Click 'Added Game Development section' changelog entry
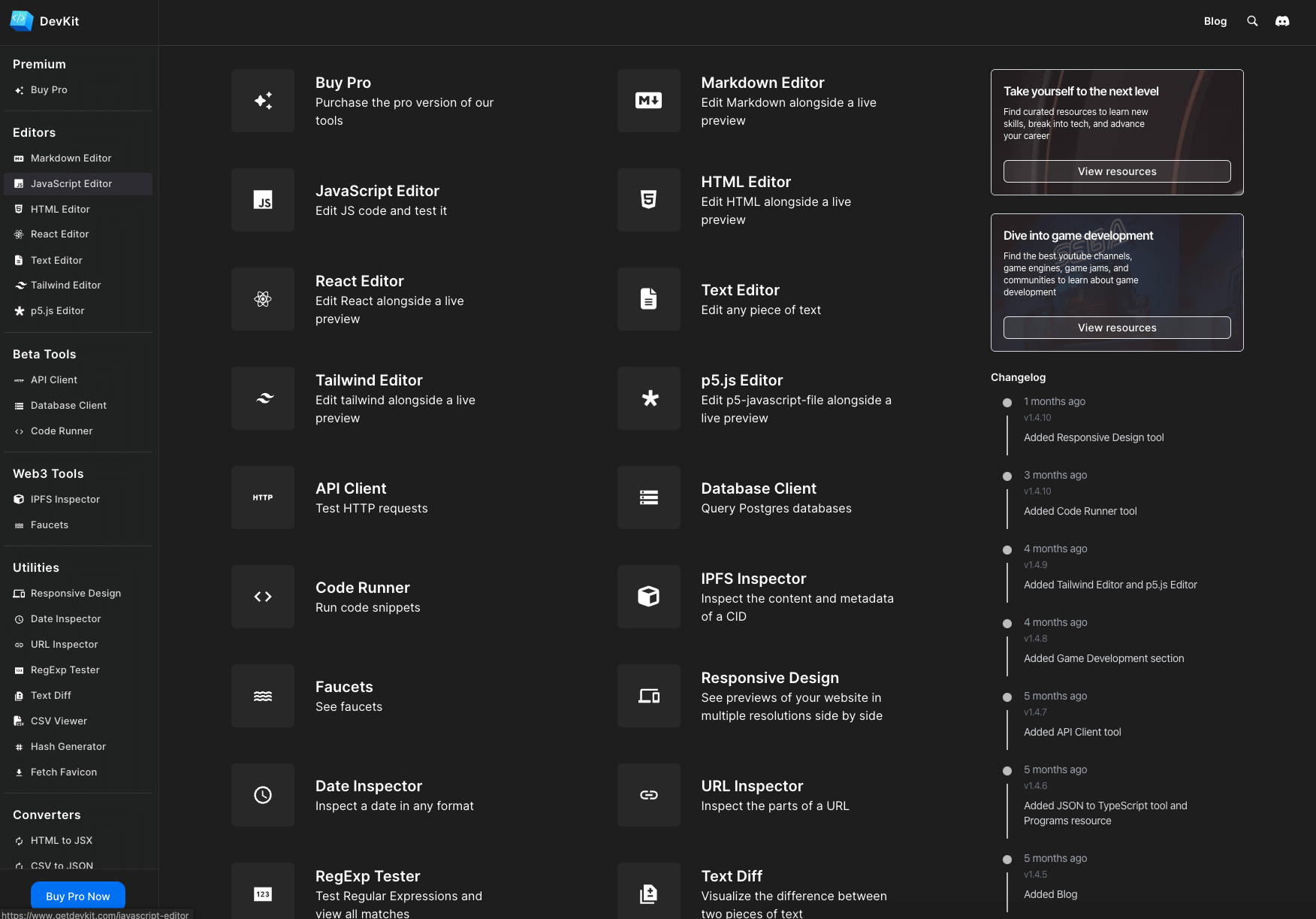Screen dimensions: 1316x919 click(x=1103, y=658)
